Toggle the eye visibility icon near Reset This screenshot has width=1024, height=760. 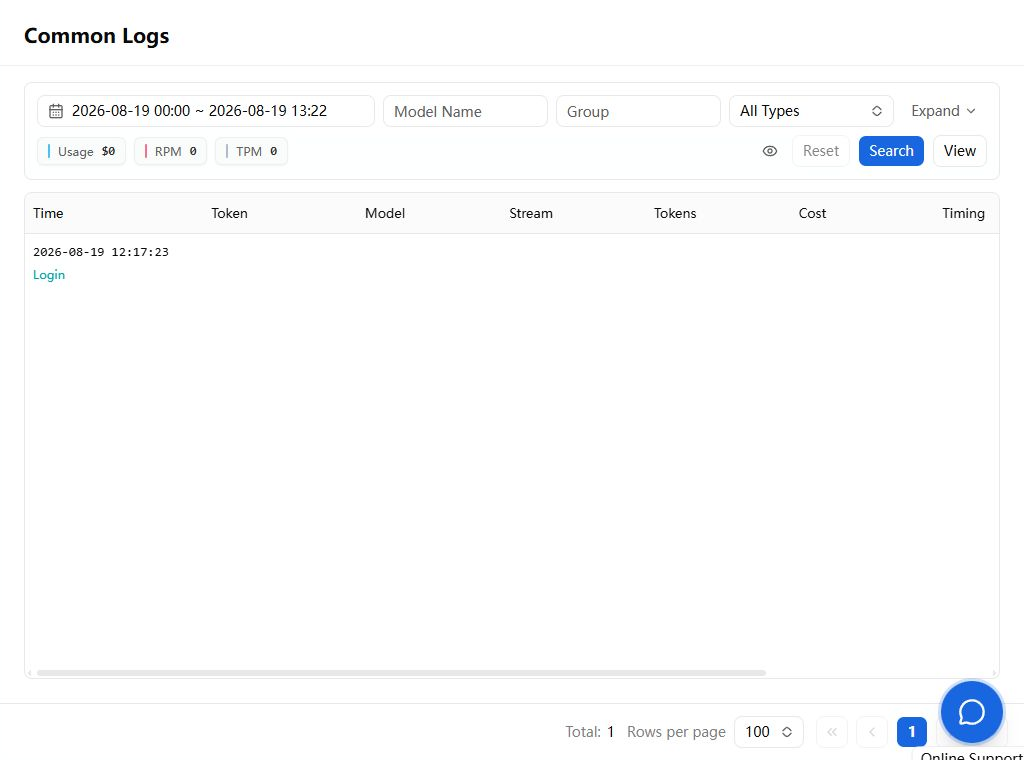pyautogui.click(x=770, y=151)
